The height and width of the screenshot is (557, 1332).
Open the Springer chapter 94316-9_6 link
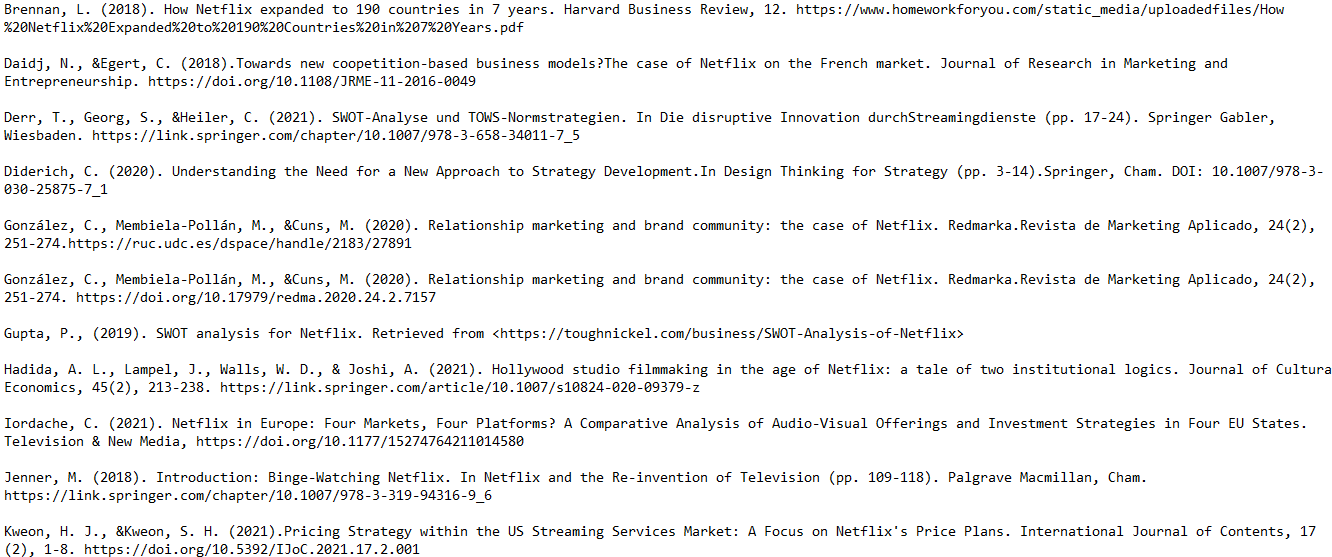(x=248, y=495)
